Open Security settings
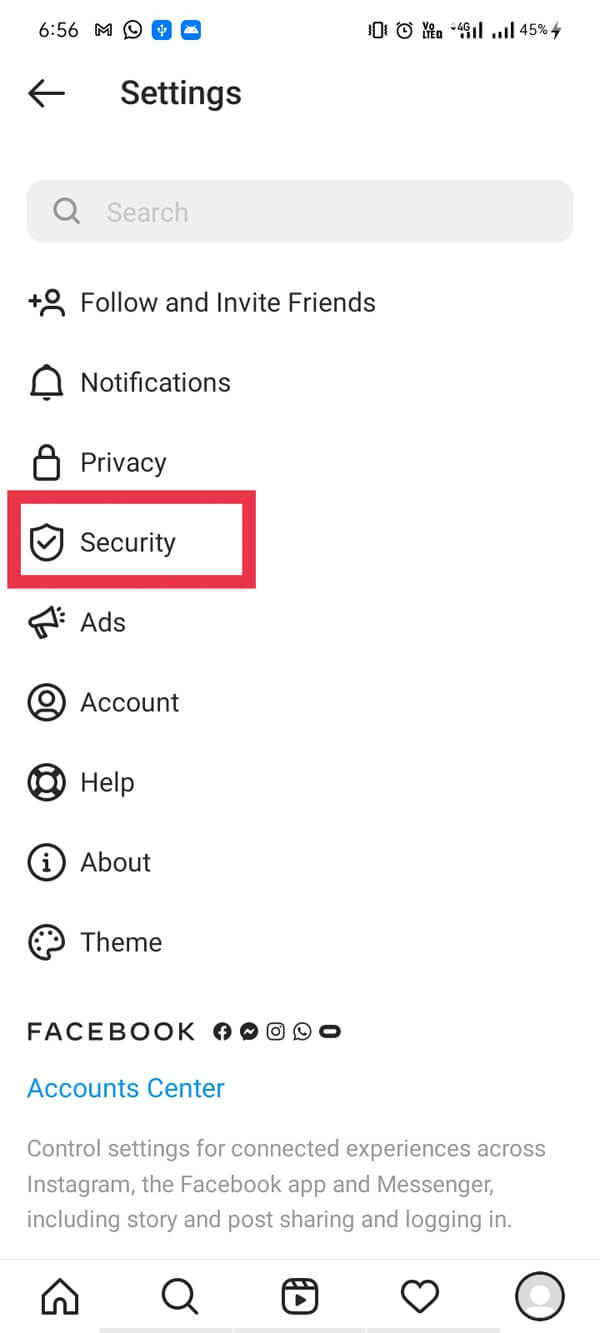Viewport: 600px width, 1333px height. 128,543
